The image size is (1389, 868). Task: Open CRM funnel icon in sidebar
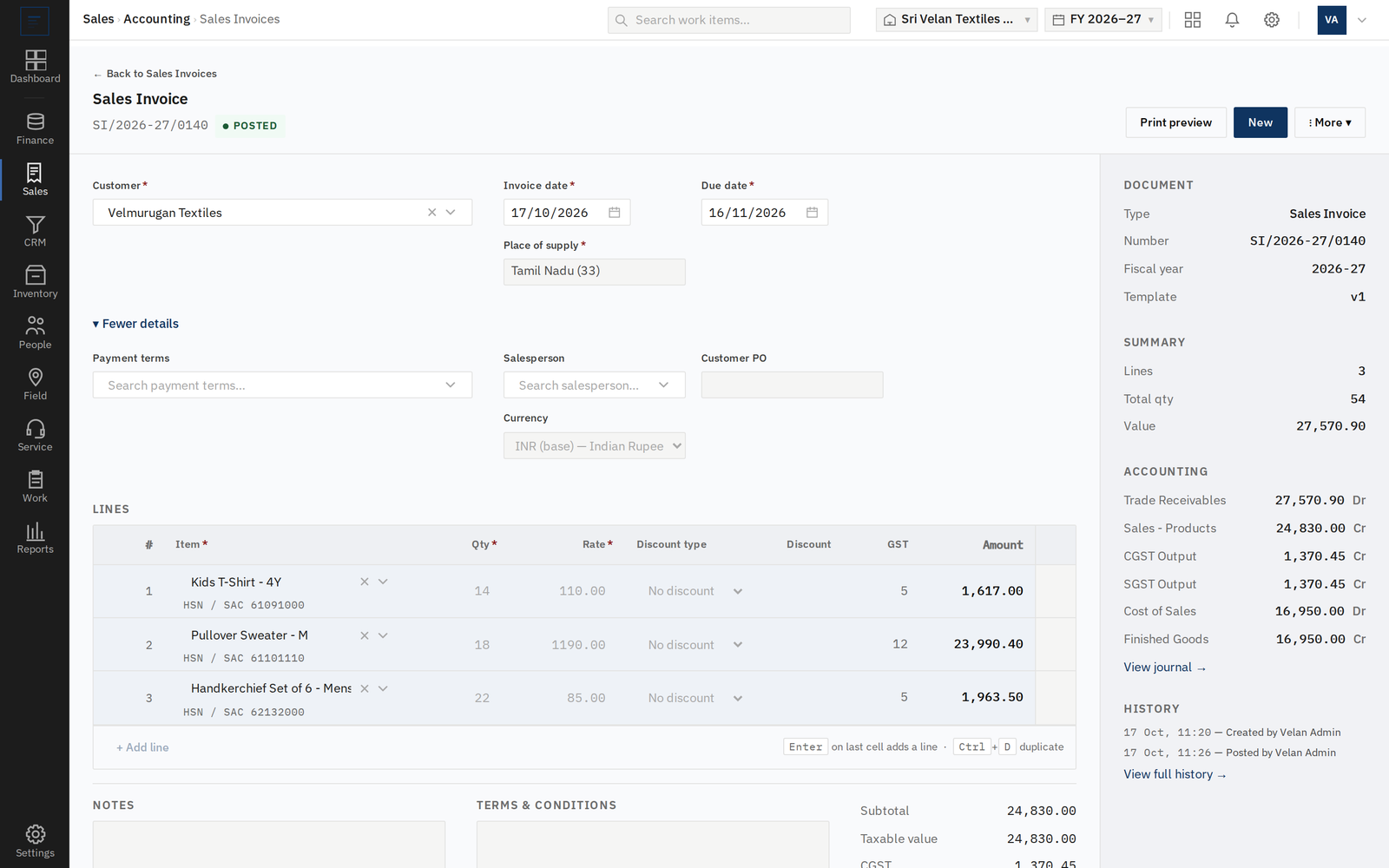click(x=35, y=231)
